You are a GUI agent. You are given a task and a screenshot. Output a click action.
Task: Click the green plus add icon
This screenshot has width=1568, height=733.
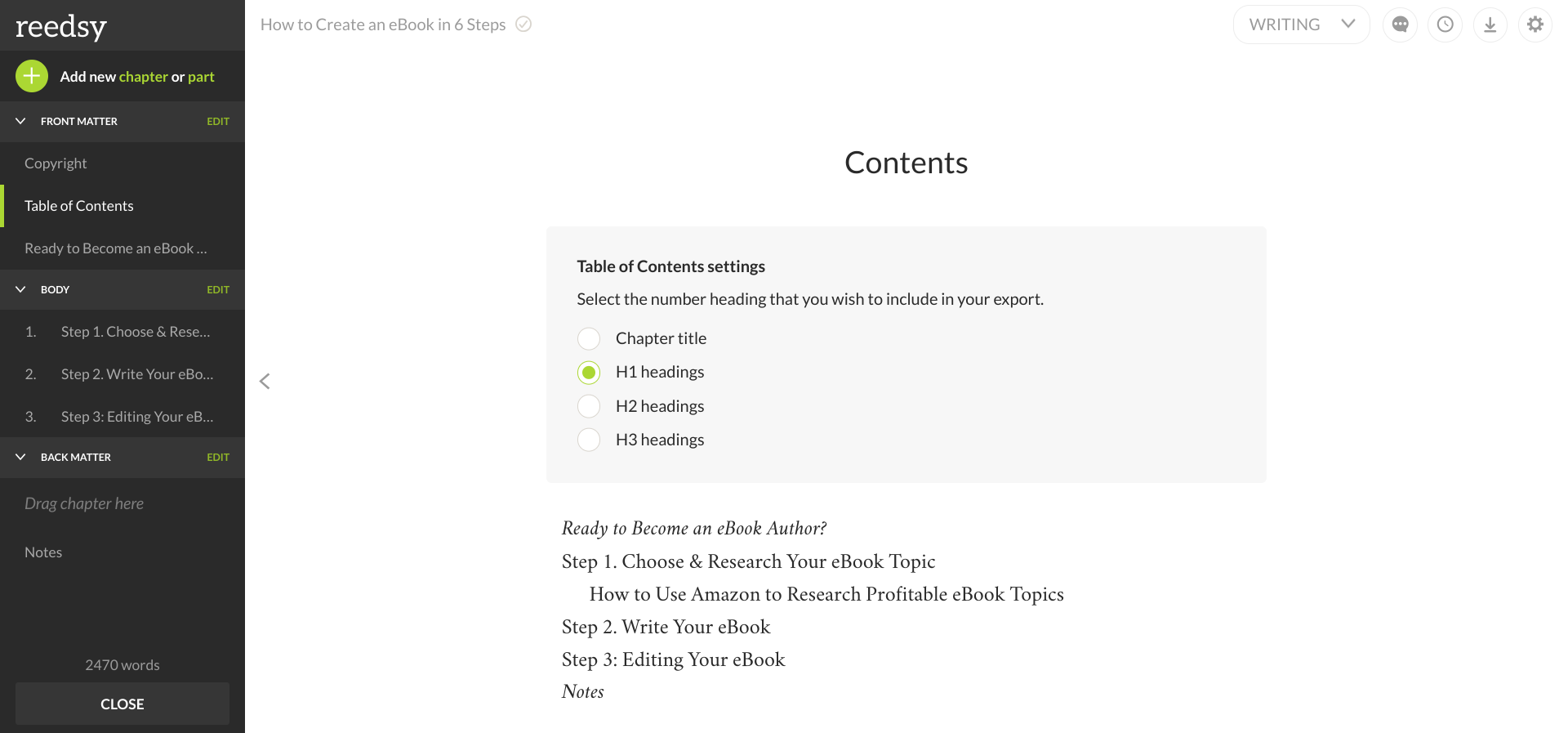point(32,77)
